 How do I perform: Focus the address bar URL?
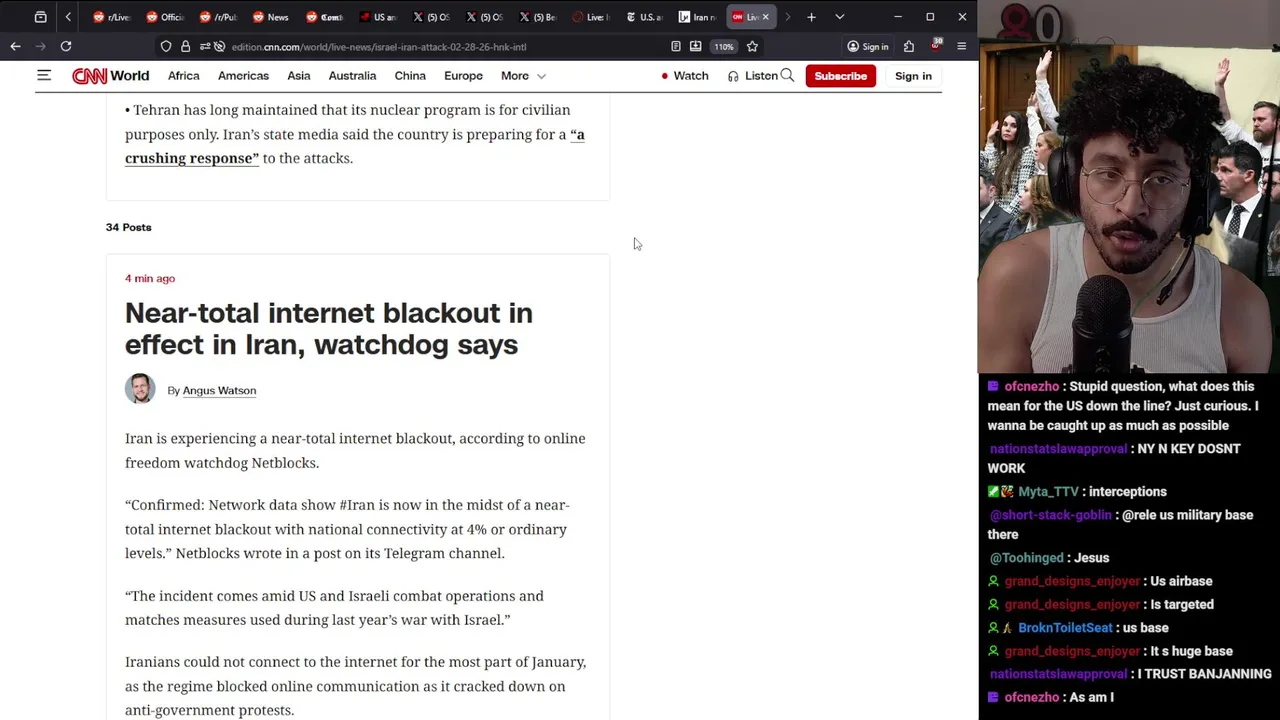[379, 47]
